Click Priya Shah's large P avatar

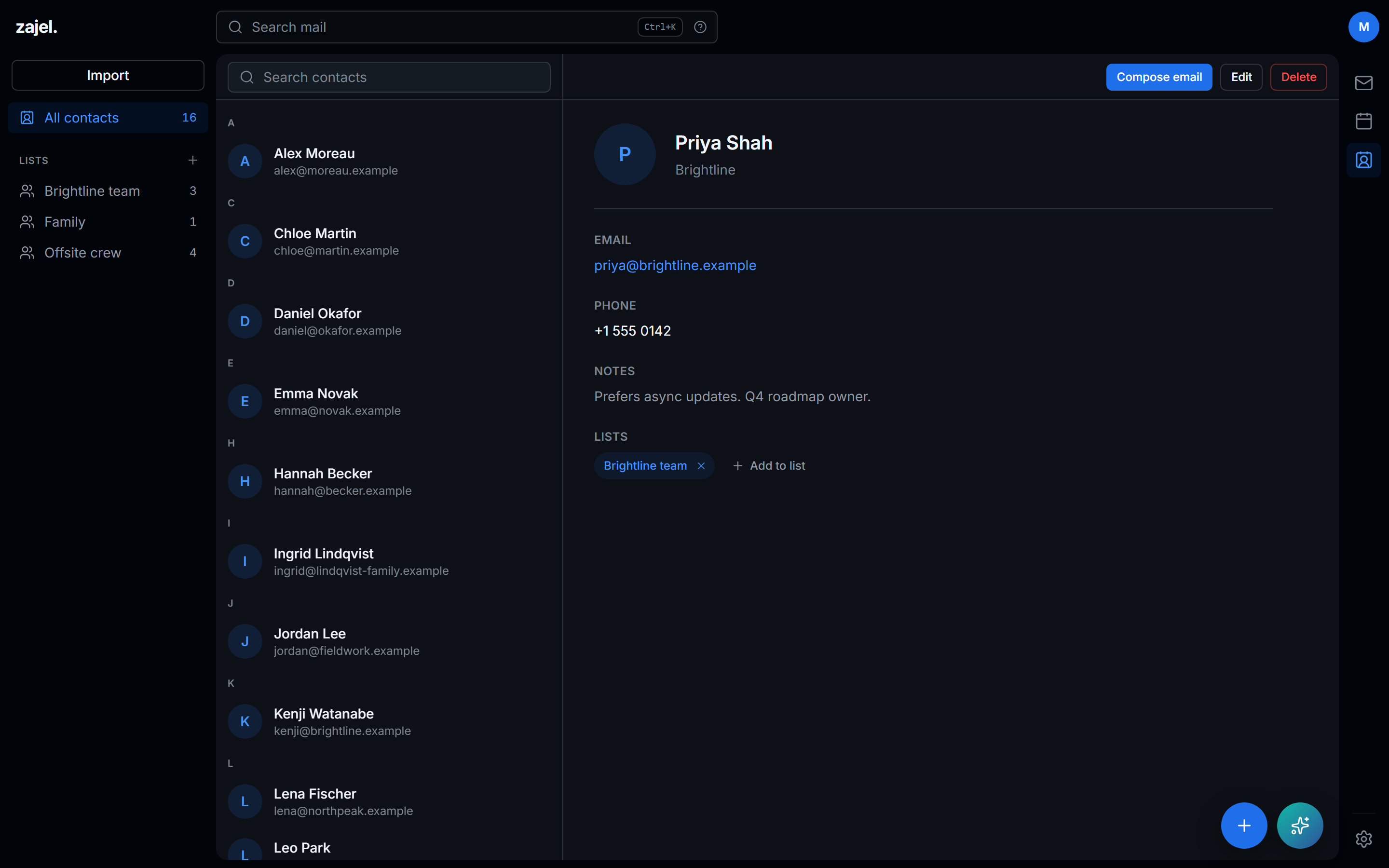[625, 154]
